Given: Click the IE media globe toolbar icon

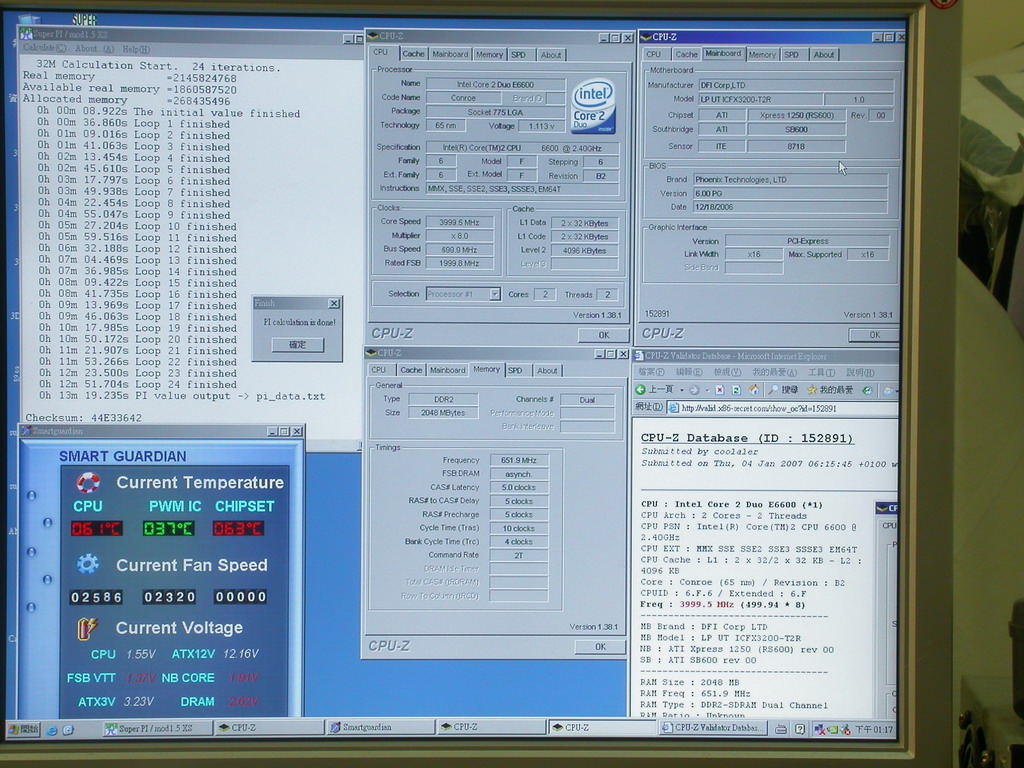Looking at the screenshot, I should pyautogui.click(x=867, y=390).
